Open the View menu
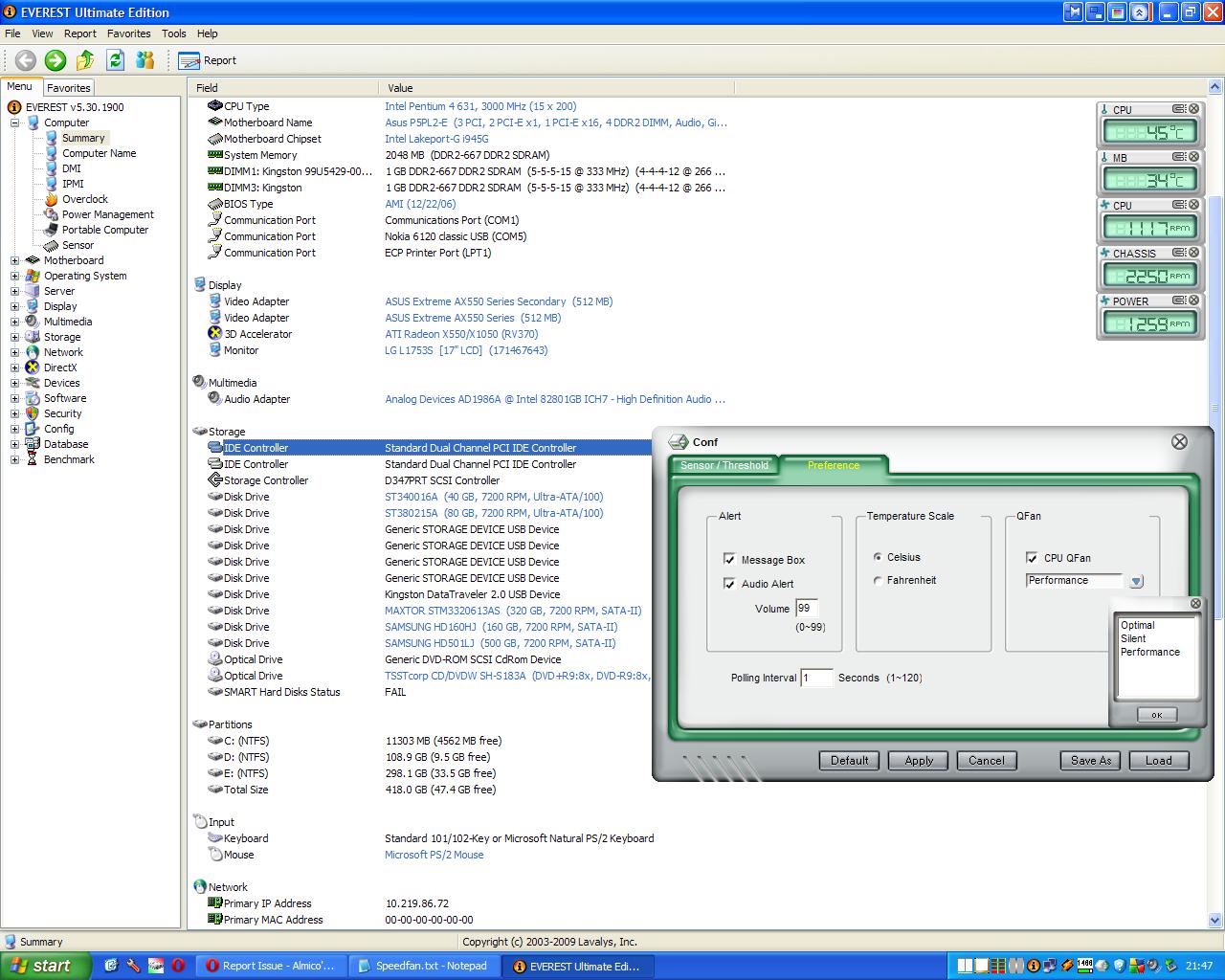The width and height of the screenshot is (1225, 980). click(x=43, y=33)
